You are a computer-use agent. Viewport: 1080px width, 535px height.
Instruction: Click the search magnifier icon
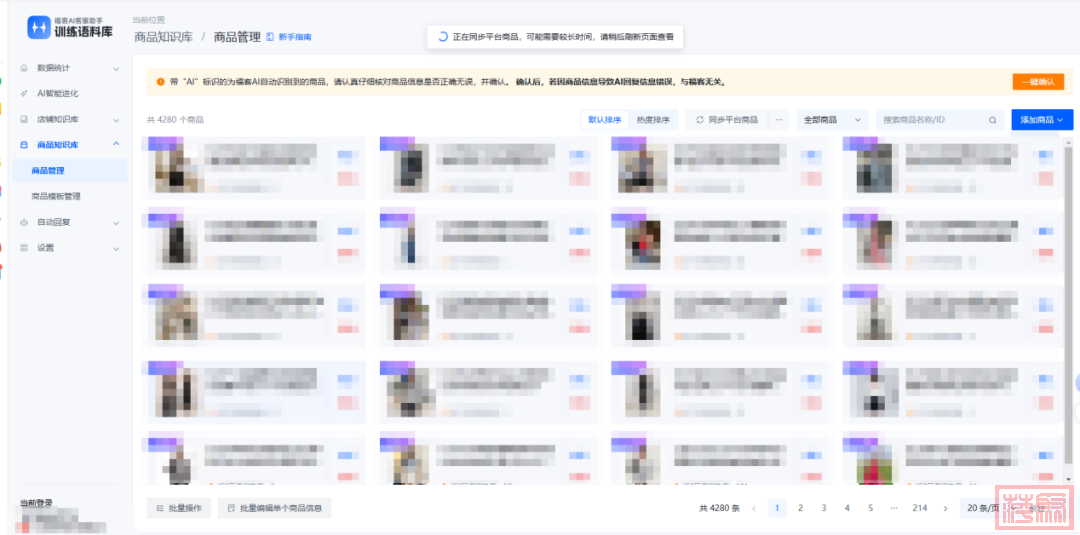pyautogui.click(x=992, y=120)
